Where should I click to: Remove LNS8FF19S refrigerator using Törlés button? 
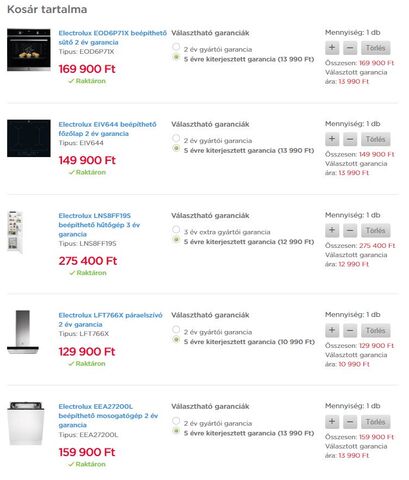tap(376, 230)
